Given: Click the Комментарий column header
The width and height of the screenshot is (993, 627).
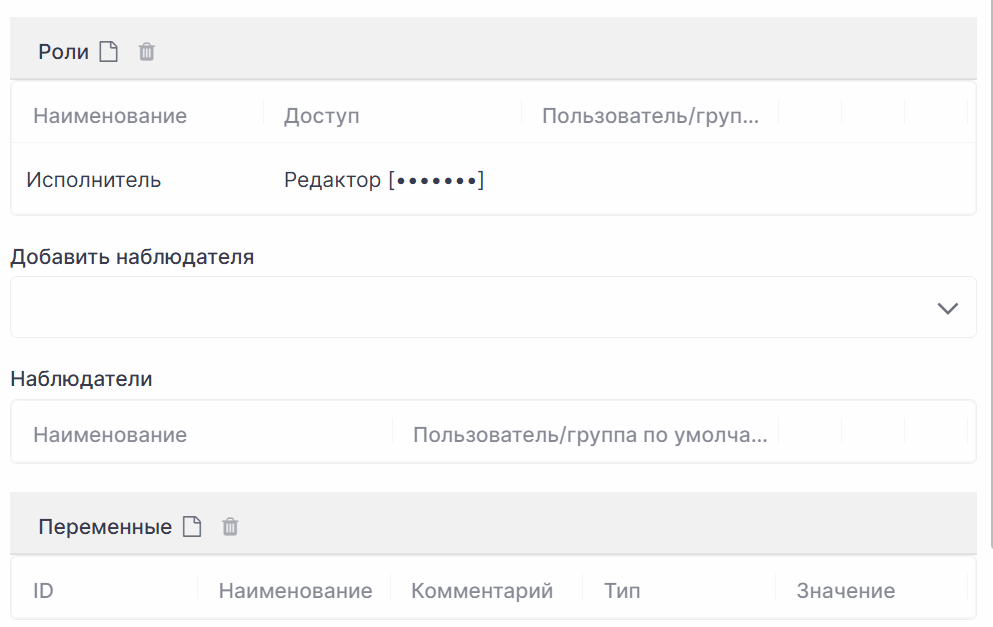Looking at the screenshot, I should coord(482,591).
